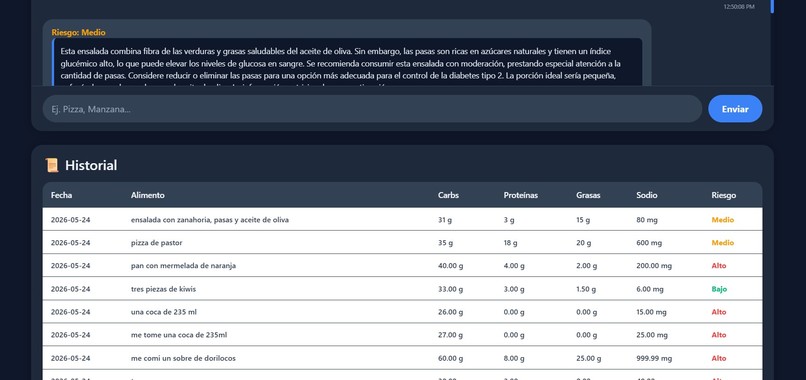Click the '15 g' fats value
The image size is (806, 380).
[583, 220]
